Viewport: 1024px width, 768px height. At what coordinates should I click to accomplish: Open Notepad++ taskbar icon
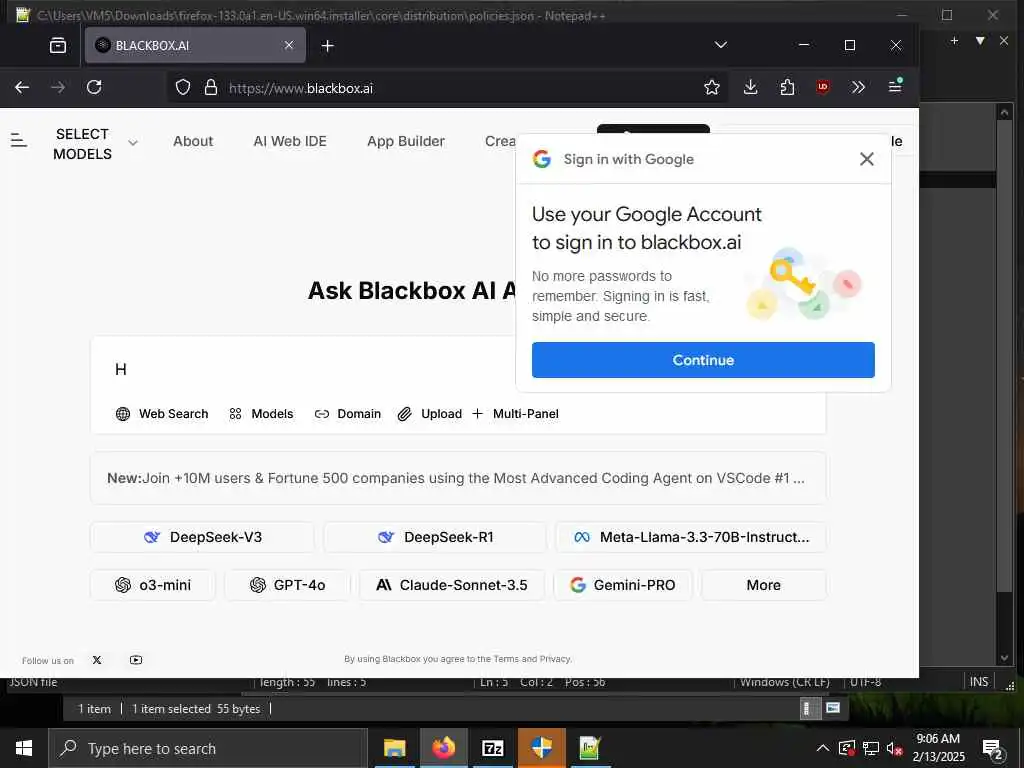tap(590, 748)
